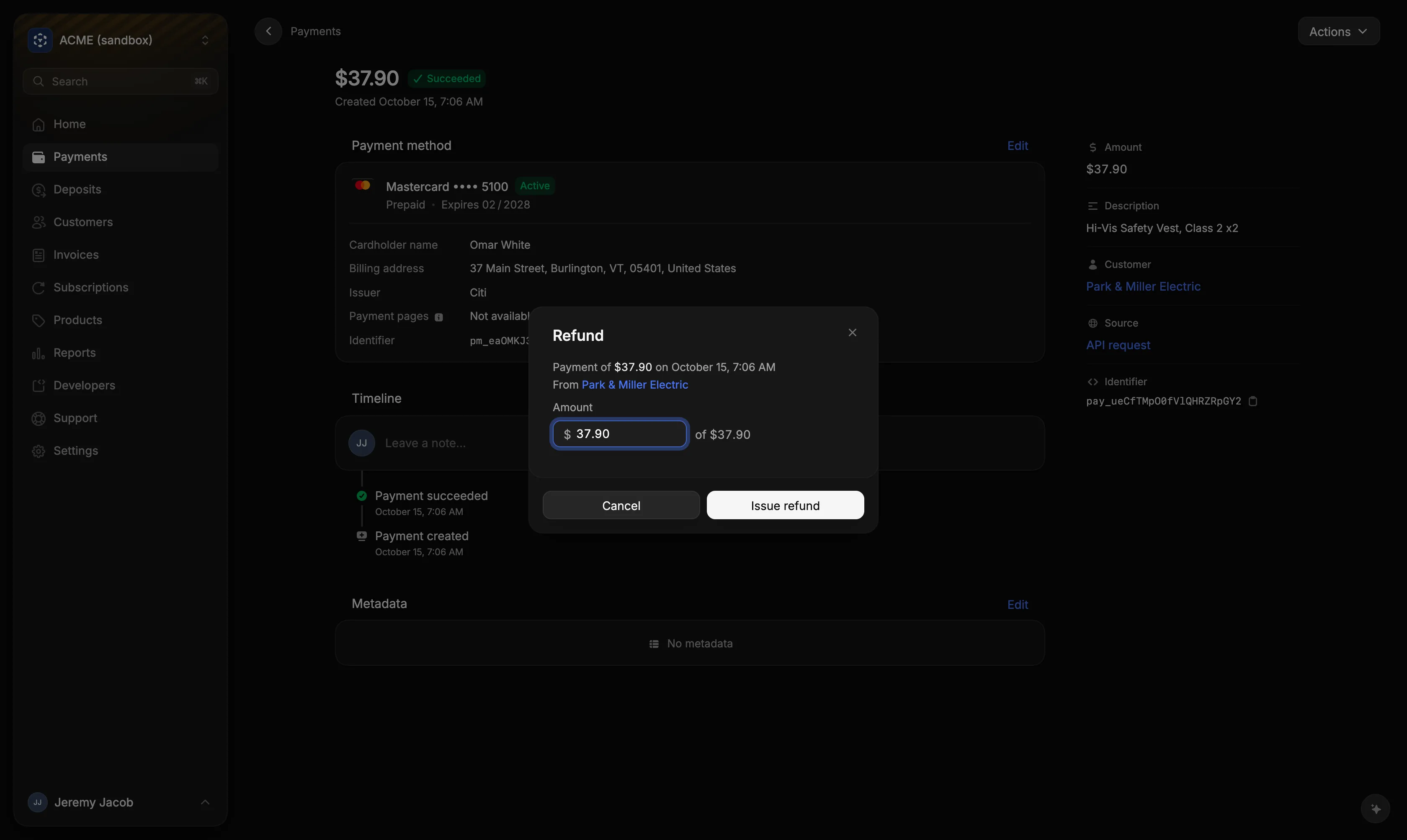Click the Customer person icon in right panel
This screenshot has height=840, width=1407.
click(x=1093, y=264)
